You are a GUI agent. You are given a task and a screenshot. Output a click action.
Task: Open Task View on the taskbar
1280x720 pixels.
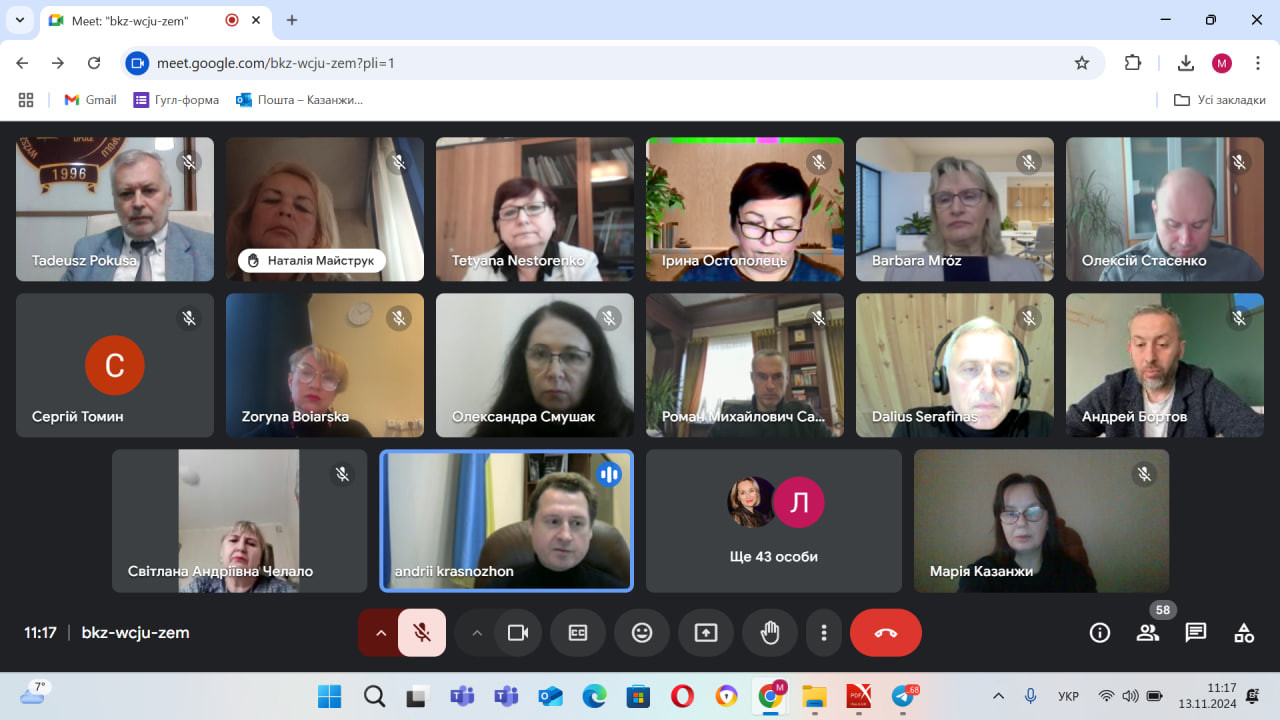pos(417,696)
